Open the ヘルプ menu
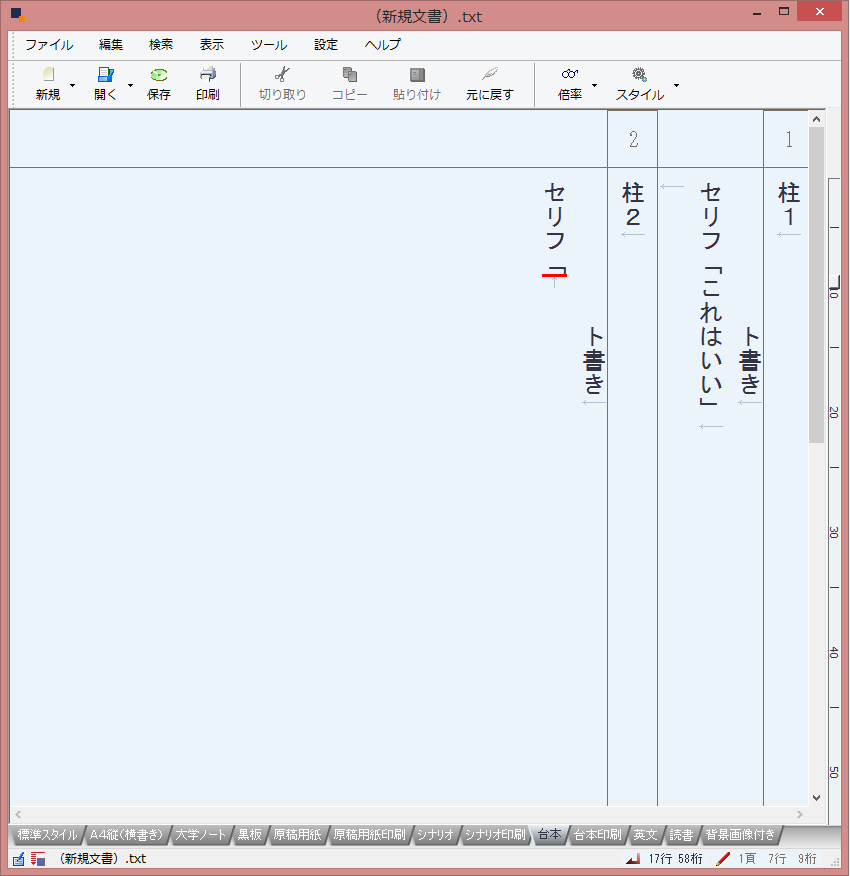Screen dimensions: 850x876 point(383,45)
